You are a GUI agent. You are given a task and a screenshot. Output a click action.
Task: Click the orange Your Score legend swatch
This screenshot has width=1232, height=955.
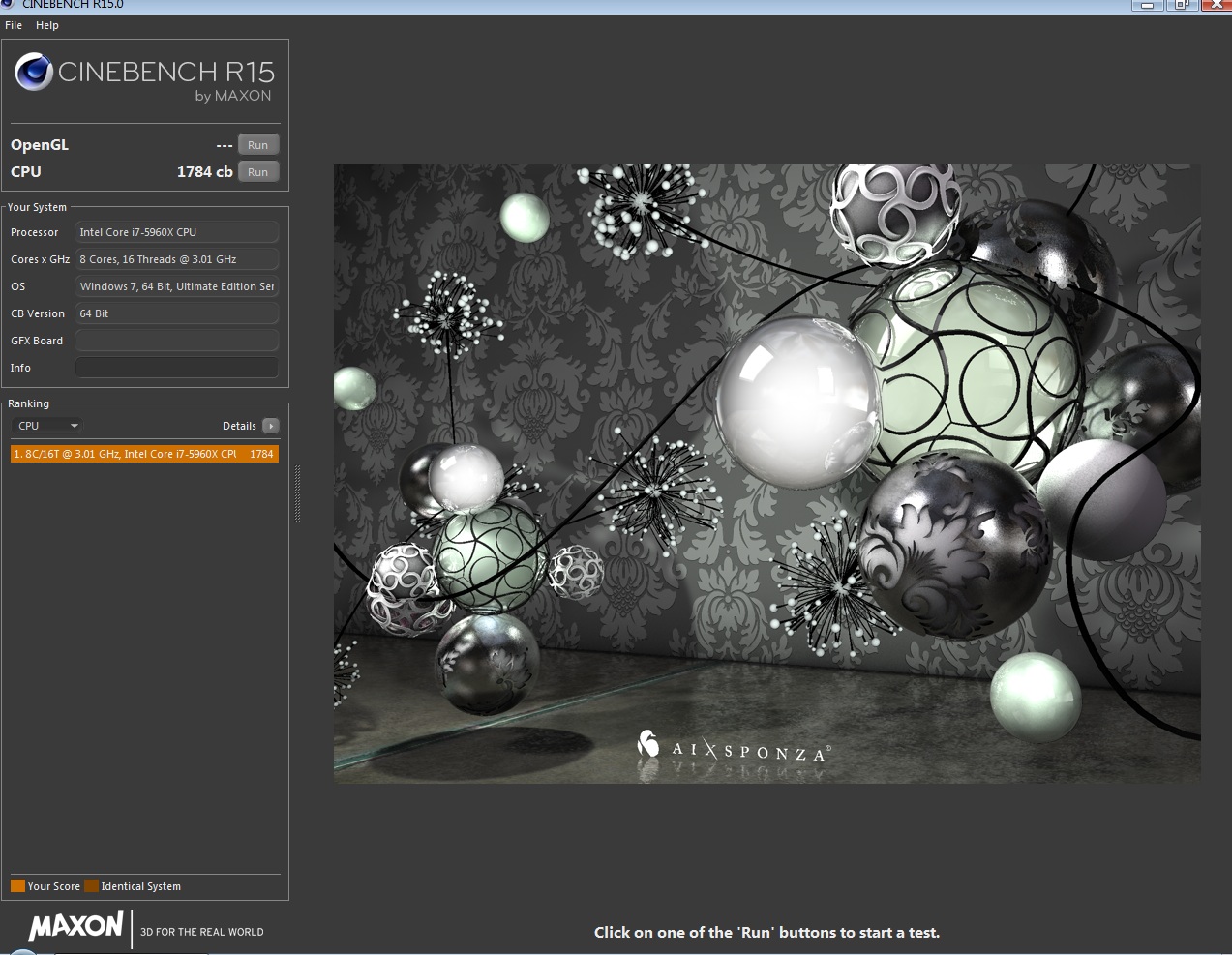click(x=17, y=886)
